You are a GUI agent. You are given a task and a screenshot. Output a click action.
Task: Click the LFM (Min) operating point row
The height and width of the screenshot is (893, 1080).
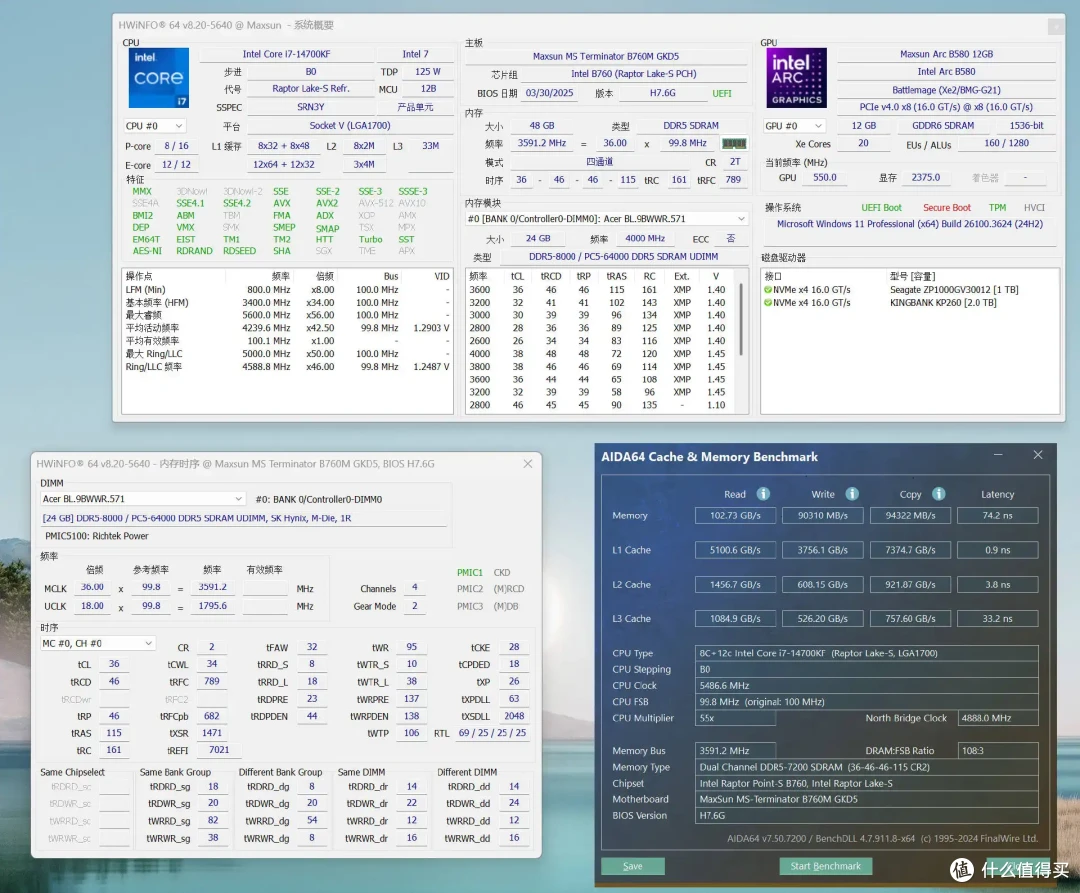(287, 290)
